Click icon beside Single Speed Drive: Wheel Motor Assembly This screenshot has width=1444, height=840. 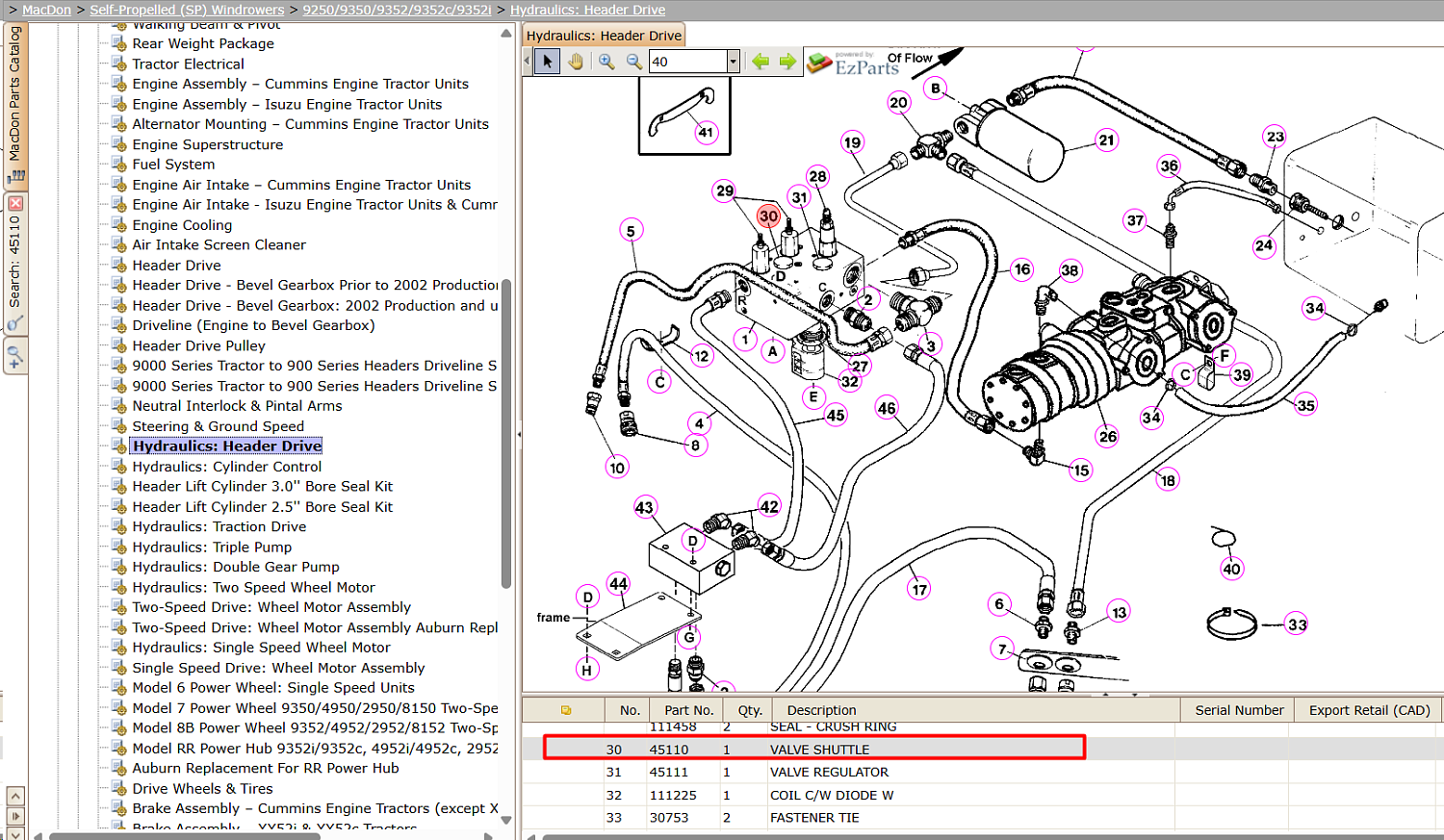[x=119, y=668]
